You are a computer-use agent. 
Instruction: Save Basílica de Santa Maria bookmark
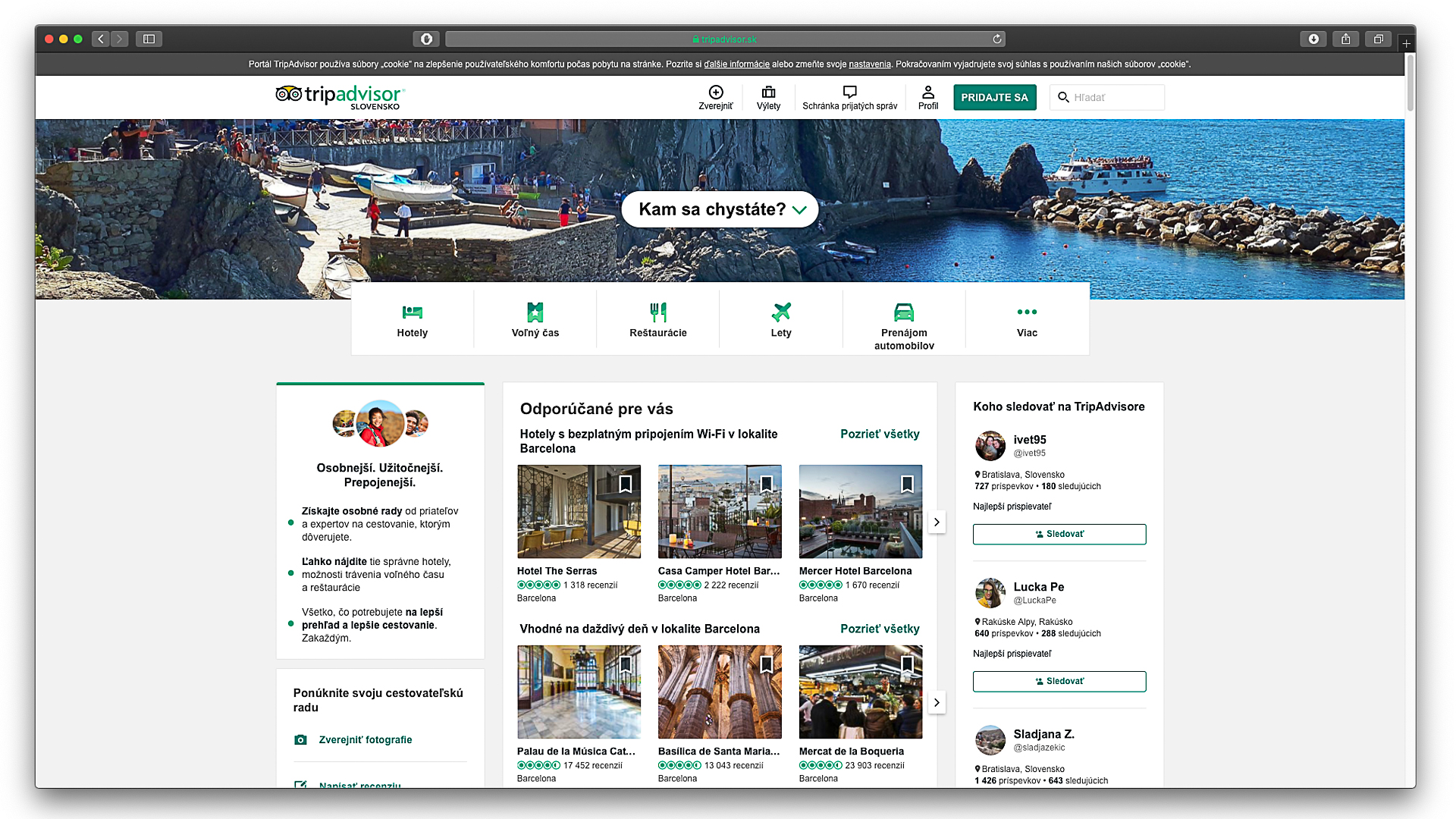pyautogui.click(x=767, y=664)
